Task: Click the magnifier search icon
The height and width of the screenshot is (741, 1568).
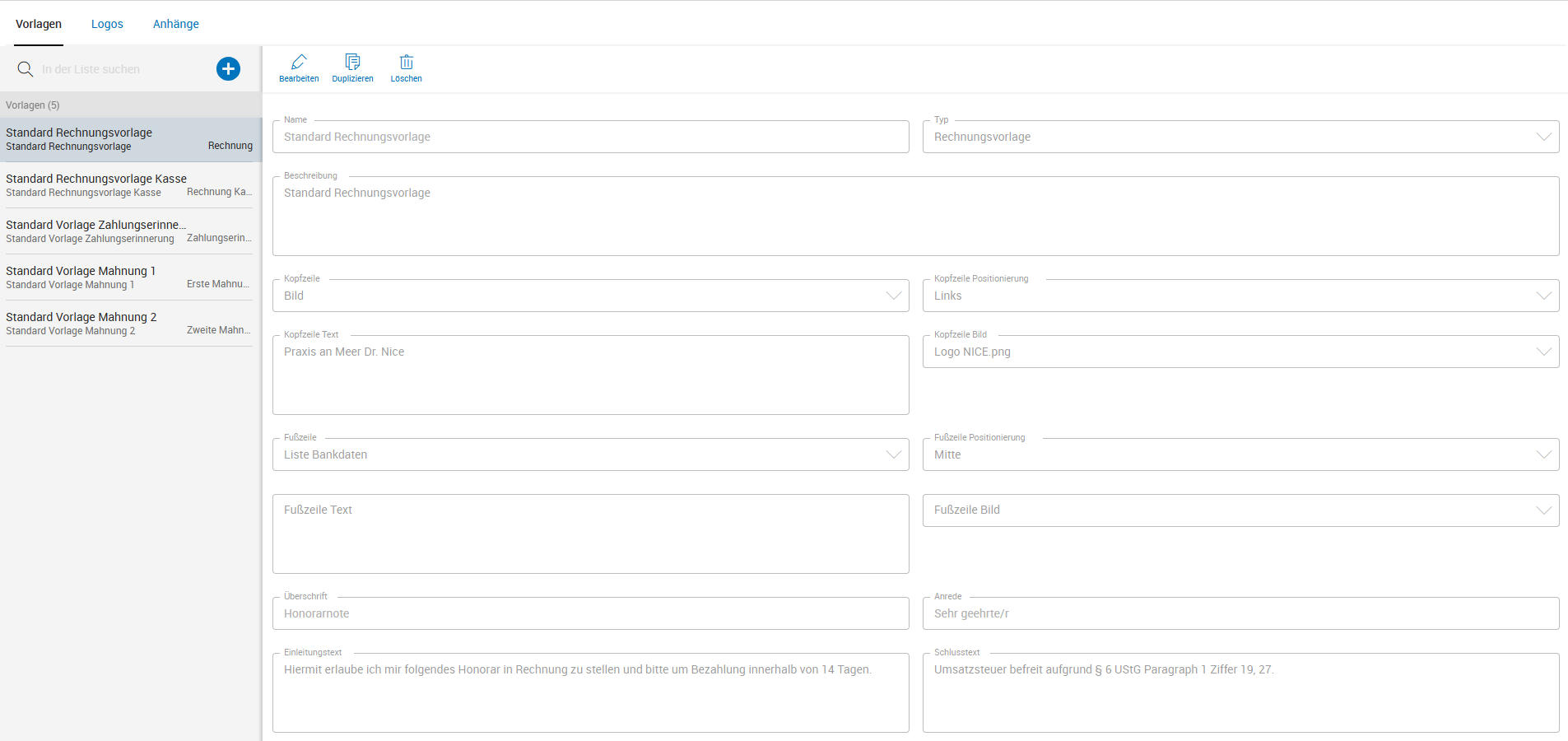Action: pyautogui.click(x=26, y=69)
